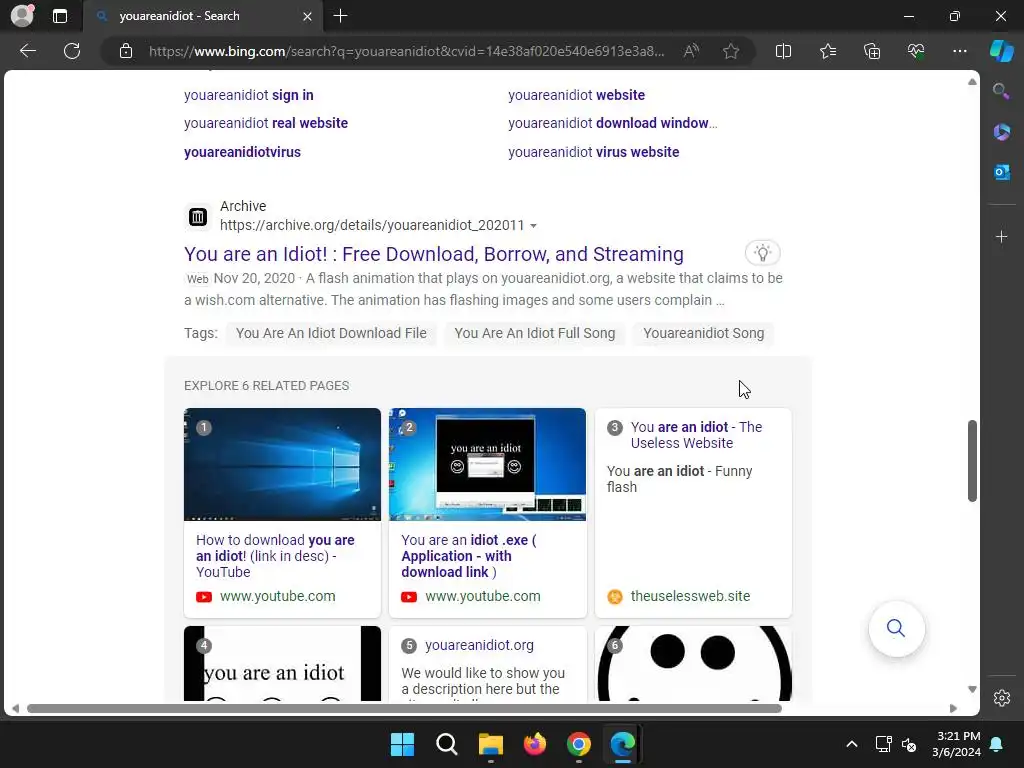Go back with the back arrow
The height and width of the screenshot is (768, 1024).
[27, 51]
